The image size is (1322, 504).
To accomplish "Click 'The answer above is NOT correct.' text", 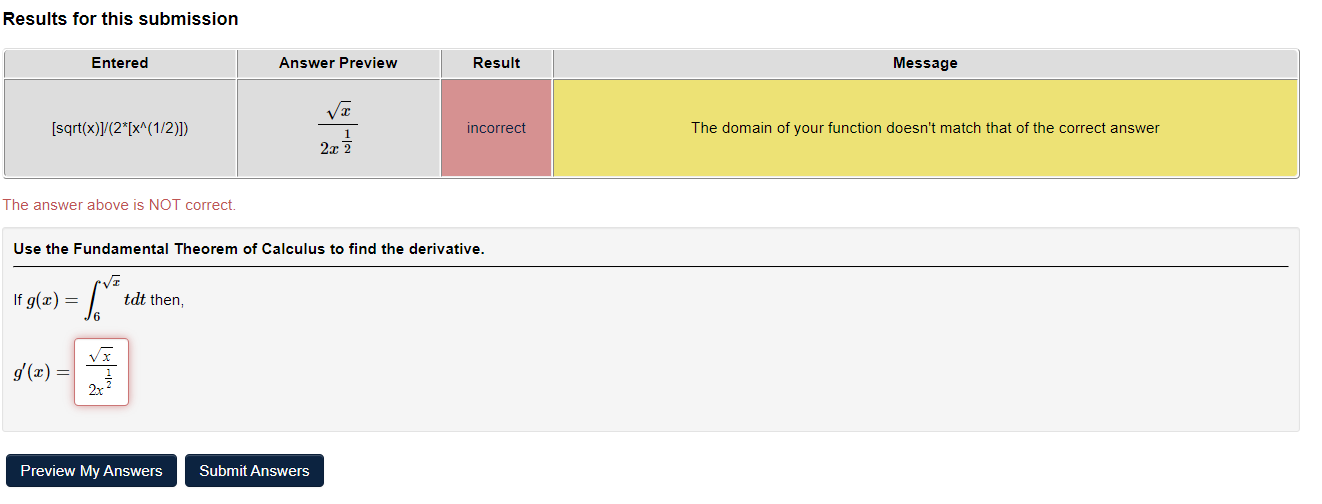I will click(119, 205).
